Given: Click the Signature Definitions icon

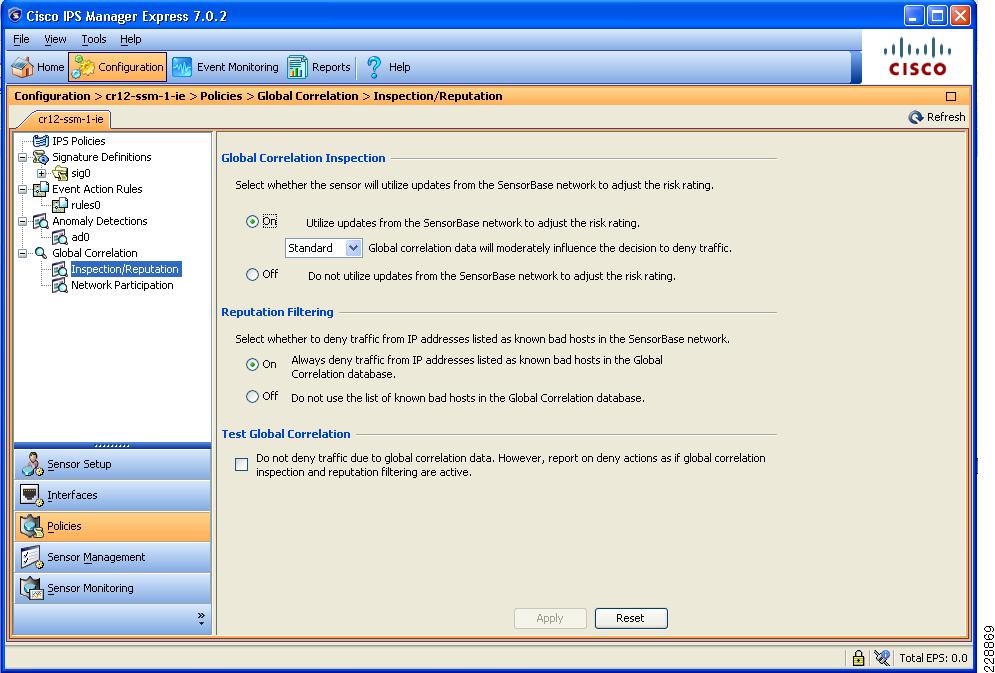Looking at the screenshot, I should [41, 157].
